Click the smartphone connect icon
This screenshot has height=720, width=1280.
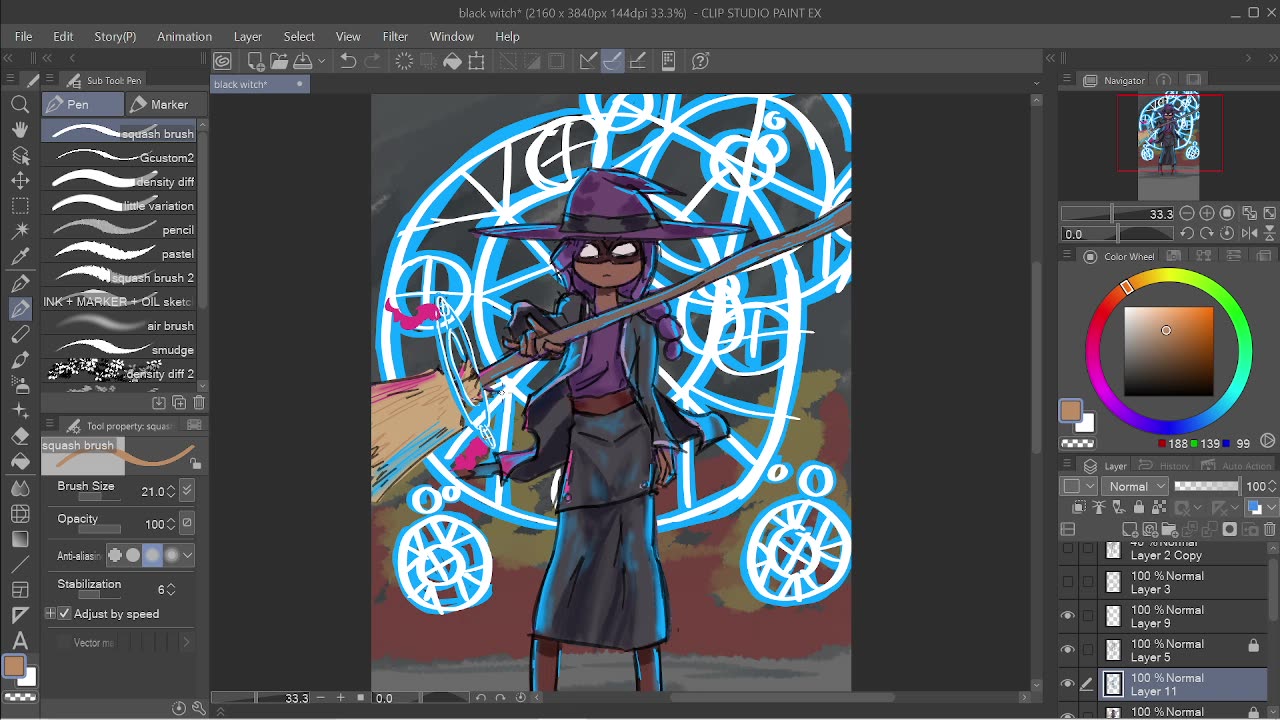[x=668, y=61]
